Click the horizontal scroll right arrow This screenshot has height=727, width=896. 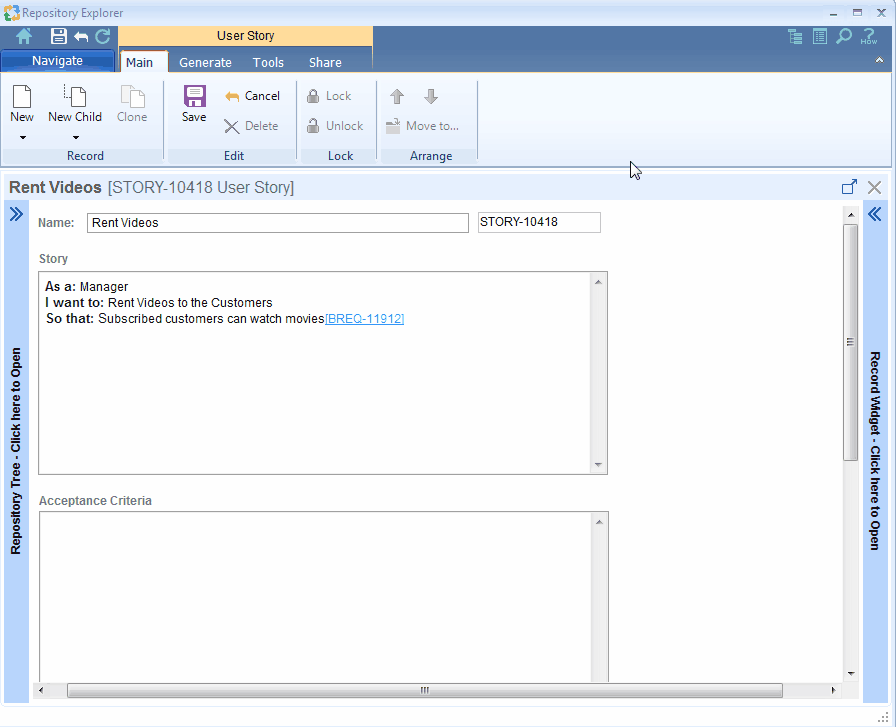[833, 690]
